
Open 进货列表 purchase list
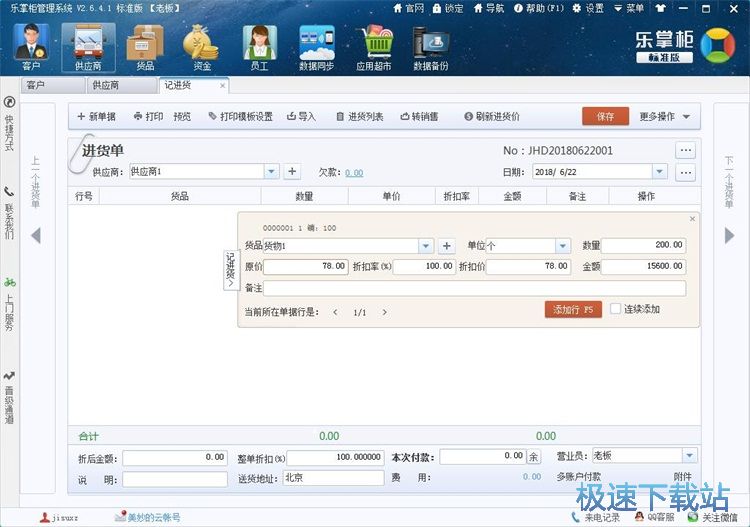click(360, 116)
